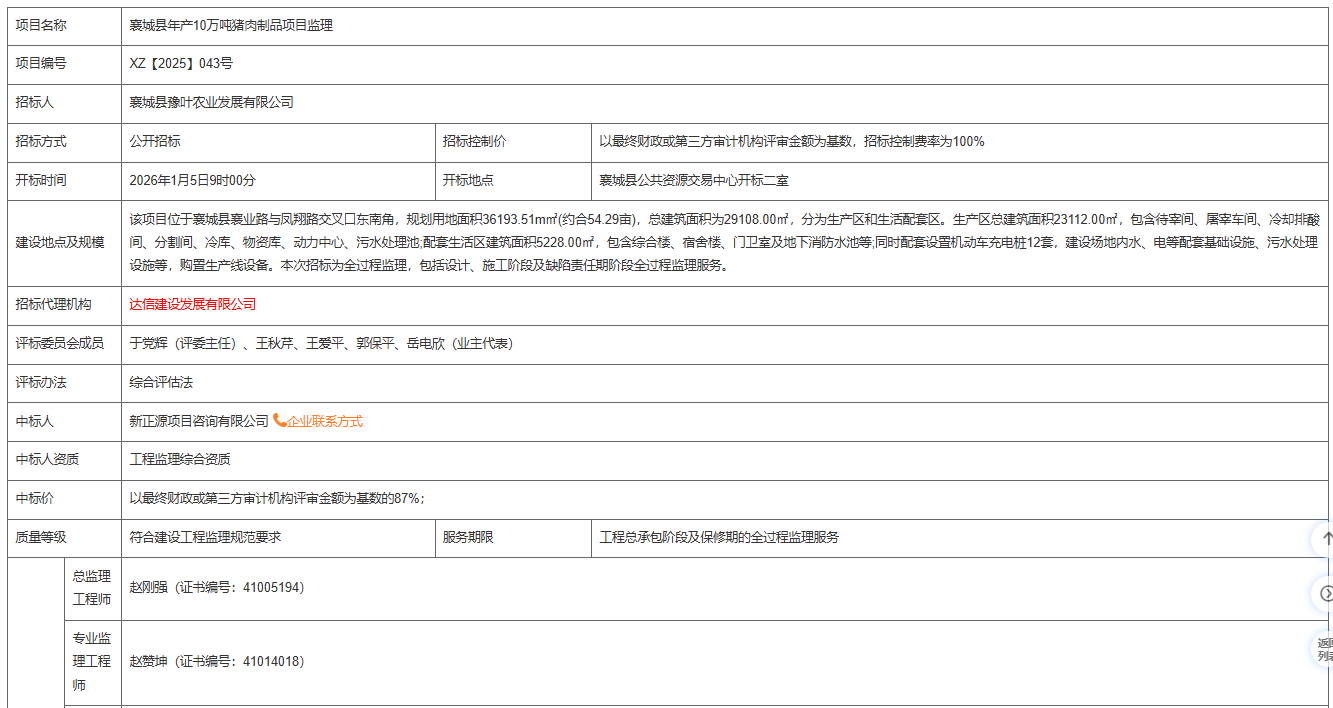Open the 达信建设发展有限公司 agency link

click(x=192, y=304)
